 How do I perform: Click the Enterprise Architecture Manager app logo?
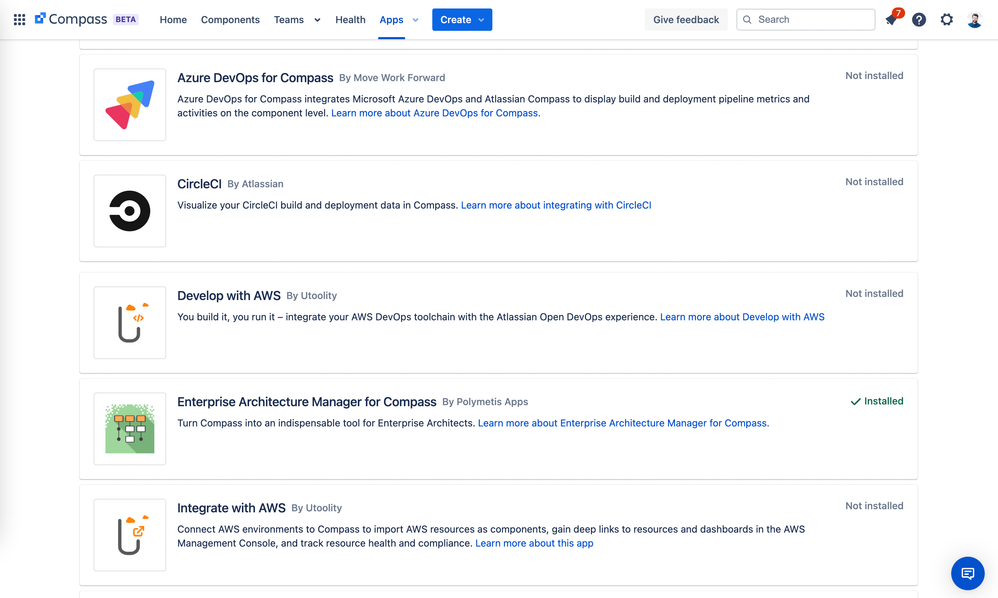click(x=130, y=429)
